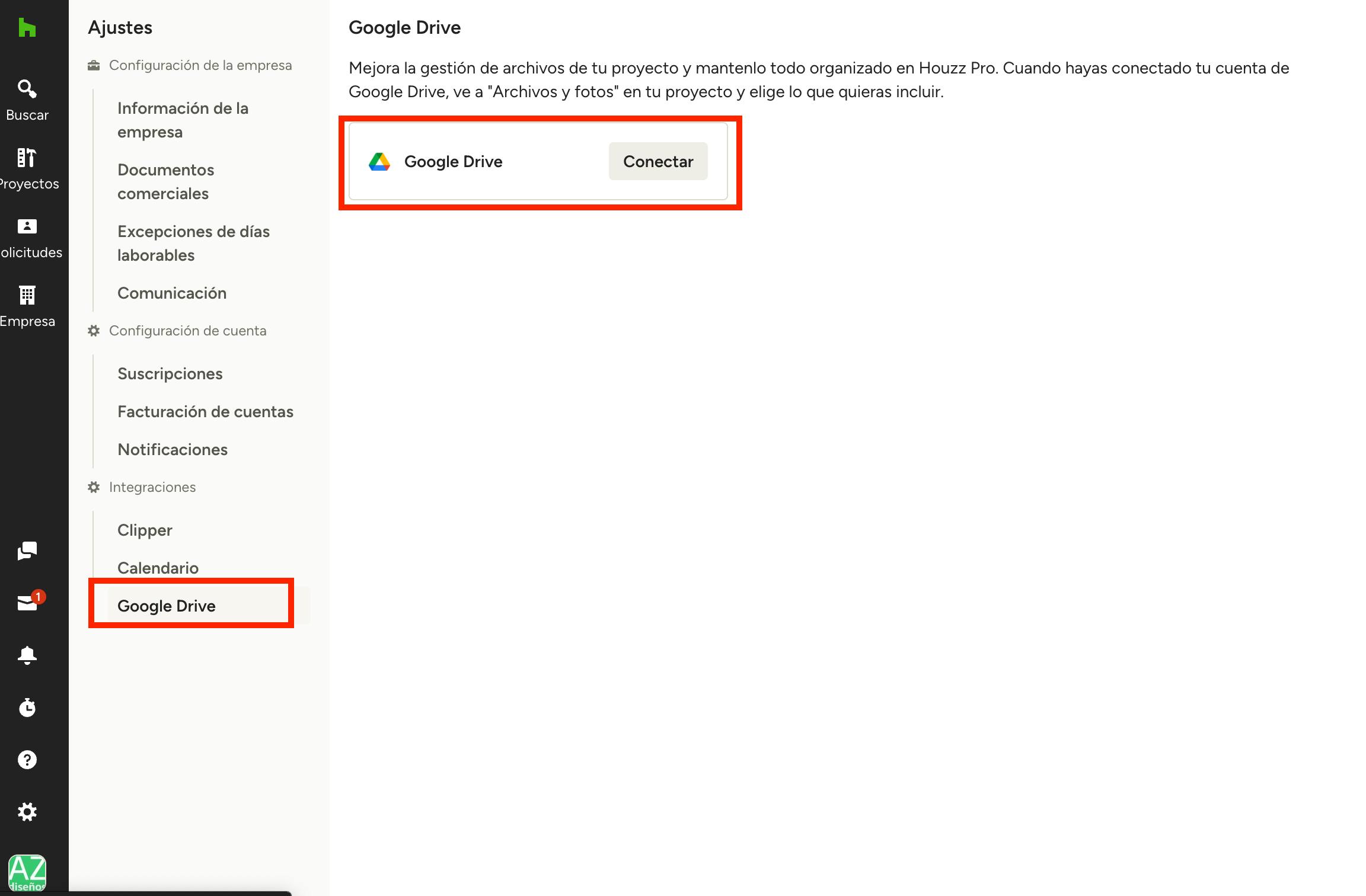Image resolution: width=1366 pixels, height=896 pixels.
Task: Open the Buscar search icon
Action: click(27, 89)
